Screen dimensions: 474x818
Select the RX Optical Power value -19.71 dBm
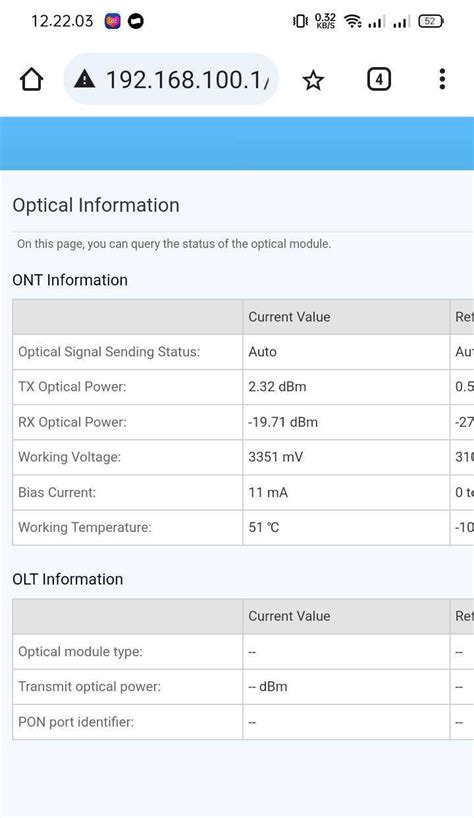coord(283,422)
